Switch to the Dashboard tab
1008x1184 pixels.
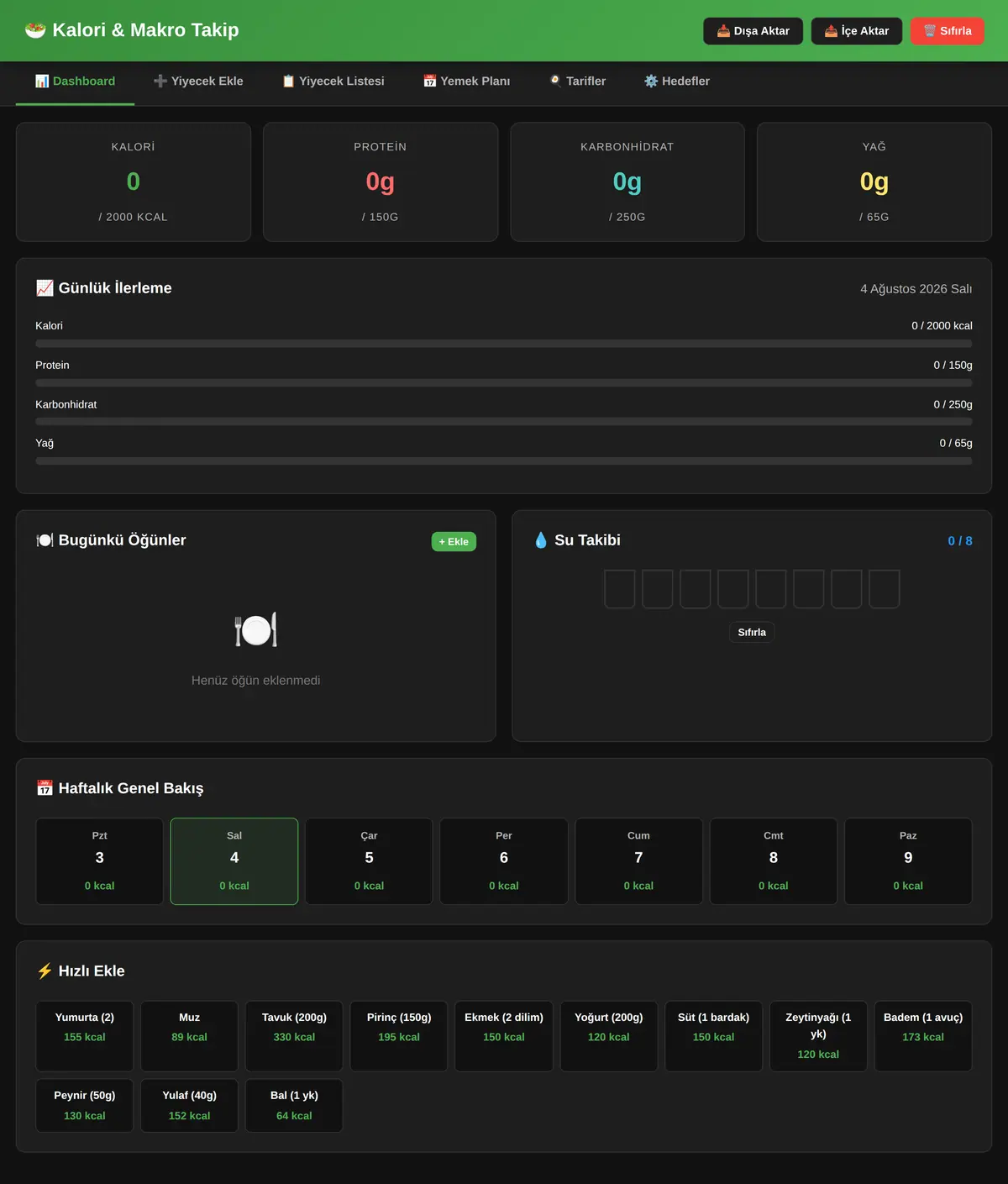pos(75,82)
